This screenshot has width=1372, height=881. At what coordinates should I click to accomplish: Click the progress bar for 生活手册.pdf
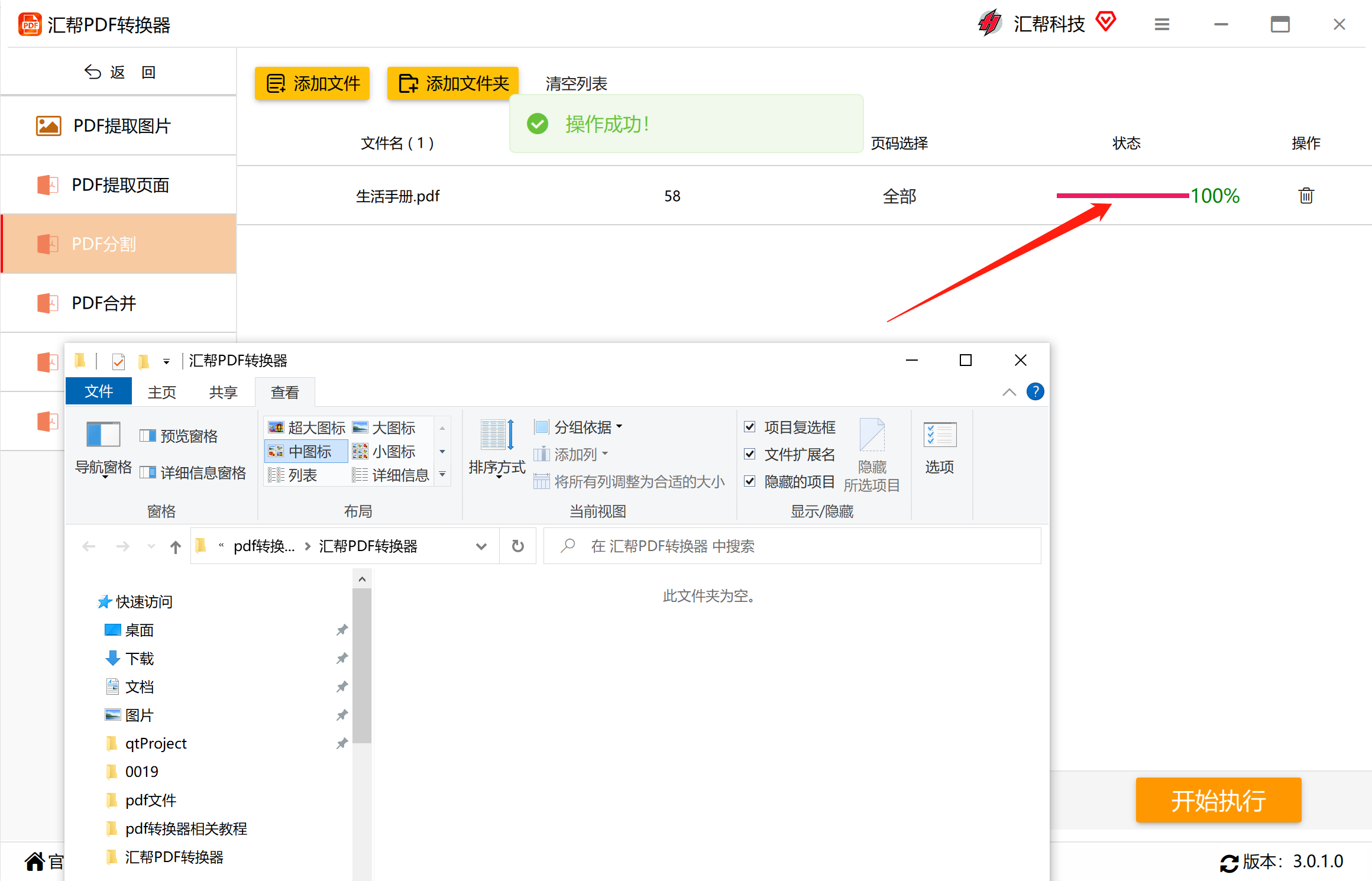point(1122,196)
